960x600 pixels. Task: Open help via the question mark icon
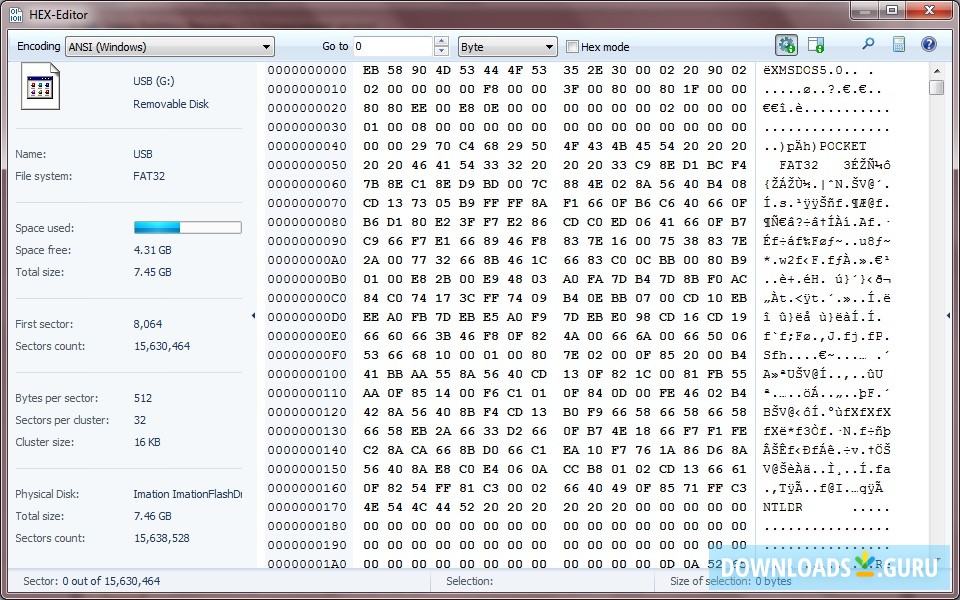(x=930, y=44)
